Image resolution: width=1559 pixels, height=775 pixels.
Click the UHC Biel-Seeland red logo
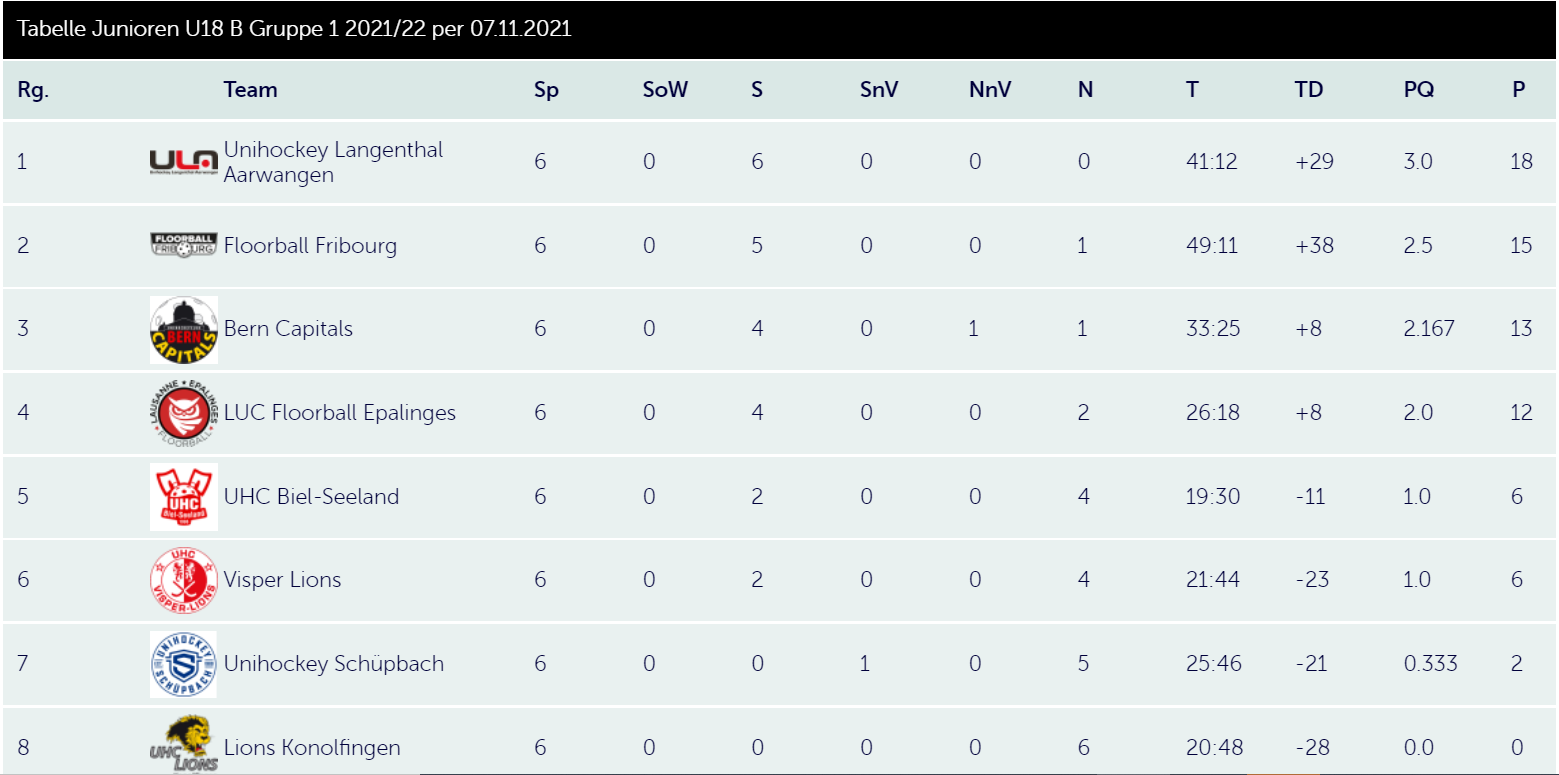(183, 496)
